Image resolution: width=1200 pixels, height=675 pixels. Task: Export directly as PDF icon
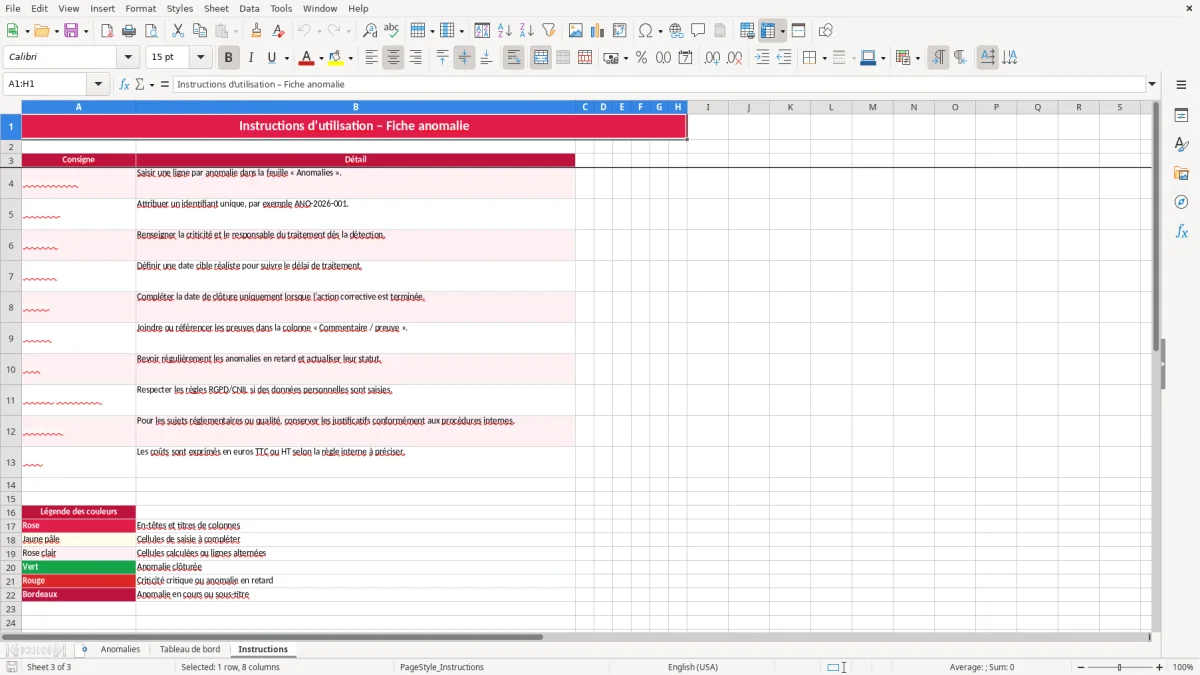(x=106, y=31)
